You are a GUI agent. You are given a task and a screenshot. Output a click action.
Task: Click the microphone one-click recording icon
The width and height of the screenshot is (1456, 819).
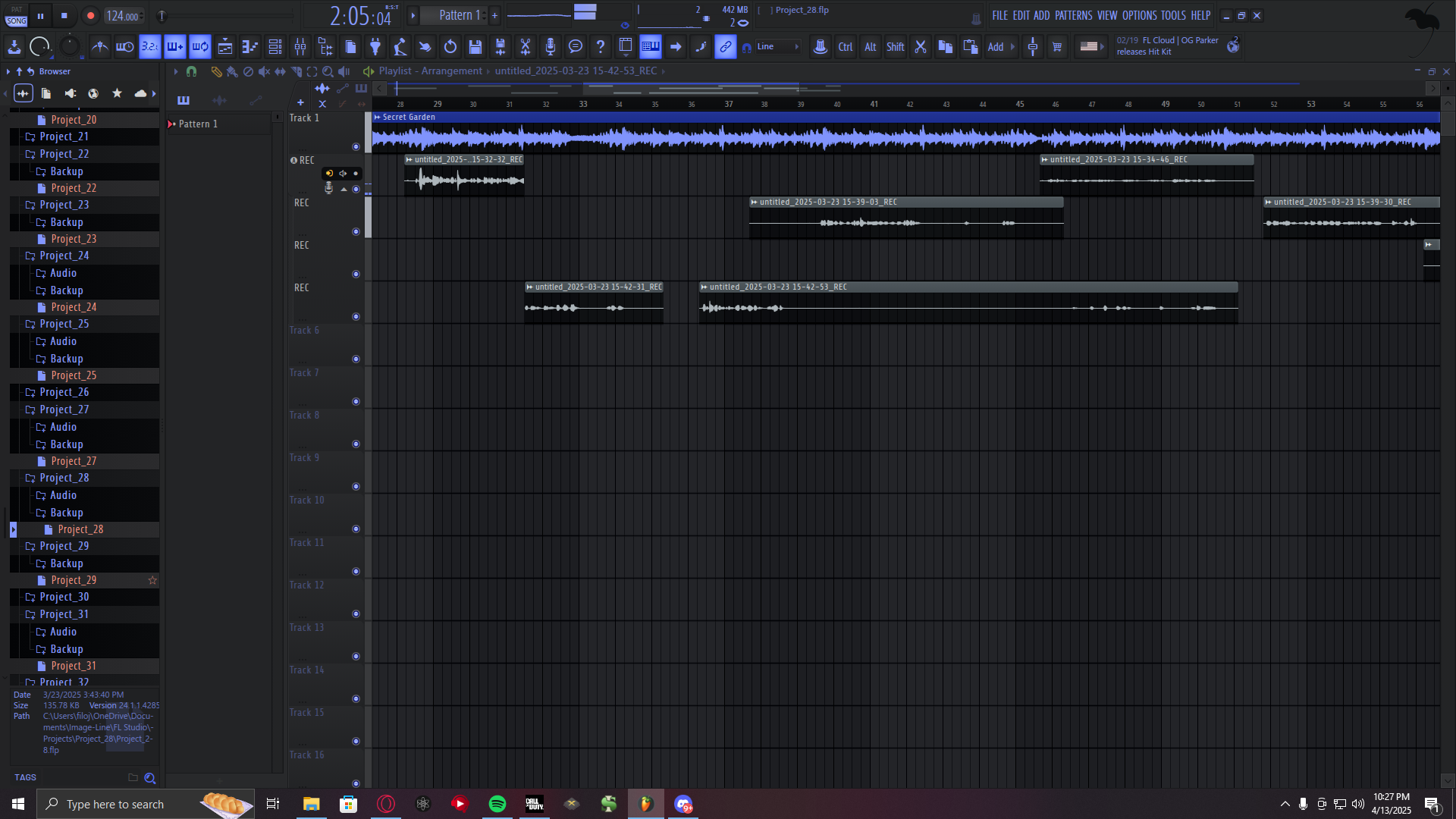coord(551,47)
